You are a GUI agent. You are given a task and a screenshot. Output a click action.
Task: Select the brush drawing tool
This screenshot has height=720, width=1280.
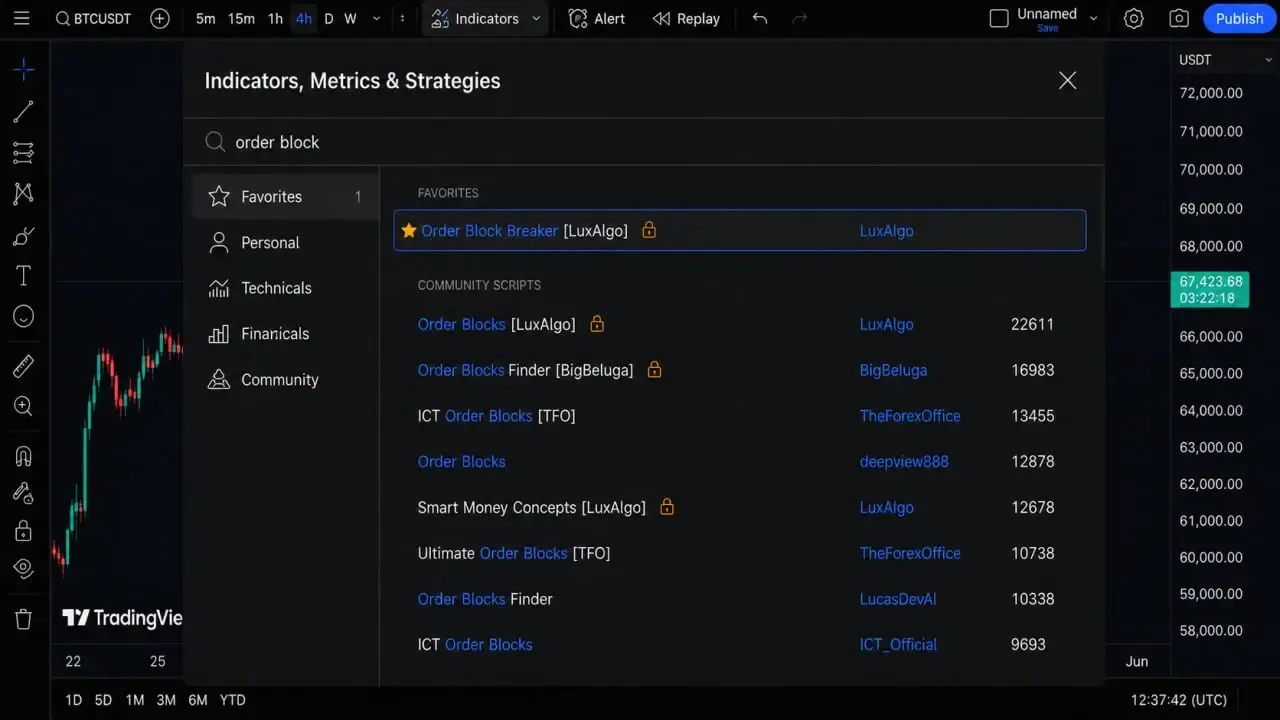point(24,236)
